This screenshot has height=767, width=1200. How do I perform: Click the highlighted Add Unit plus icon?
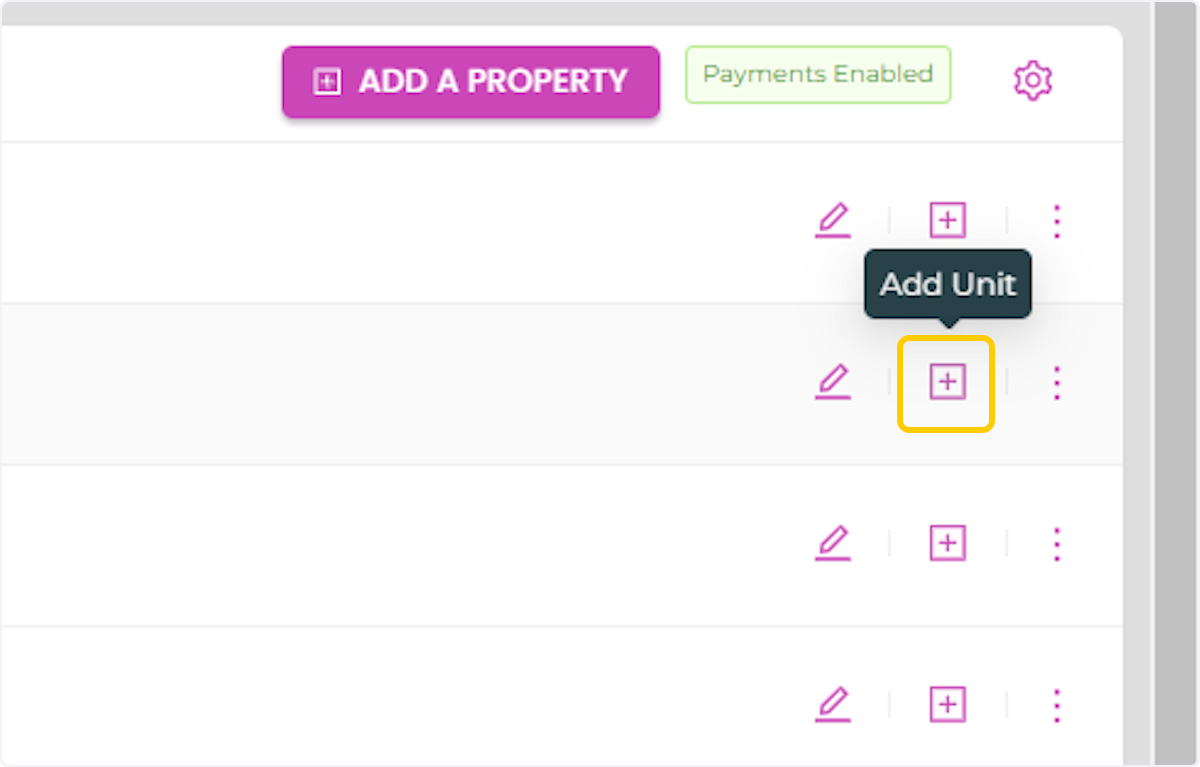click(947, 382)
